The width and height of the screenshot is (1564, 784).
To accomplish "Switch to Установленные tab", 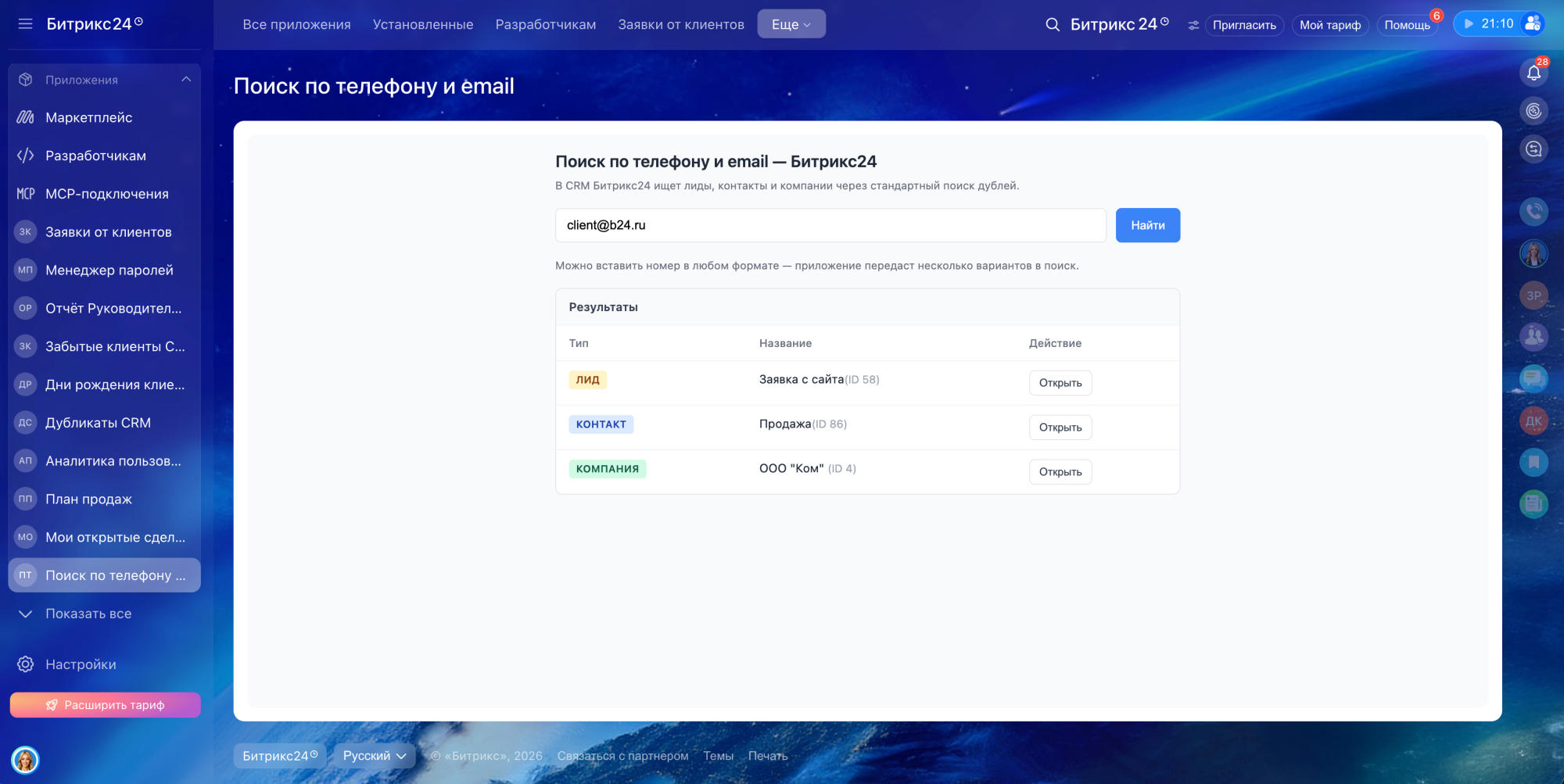I will pos(423,24).
